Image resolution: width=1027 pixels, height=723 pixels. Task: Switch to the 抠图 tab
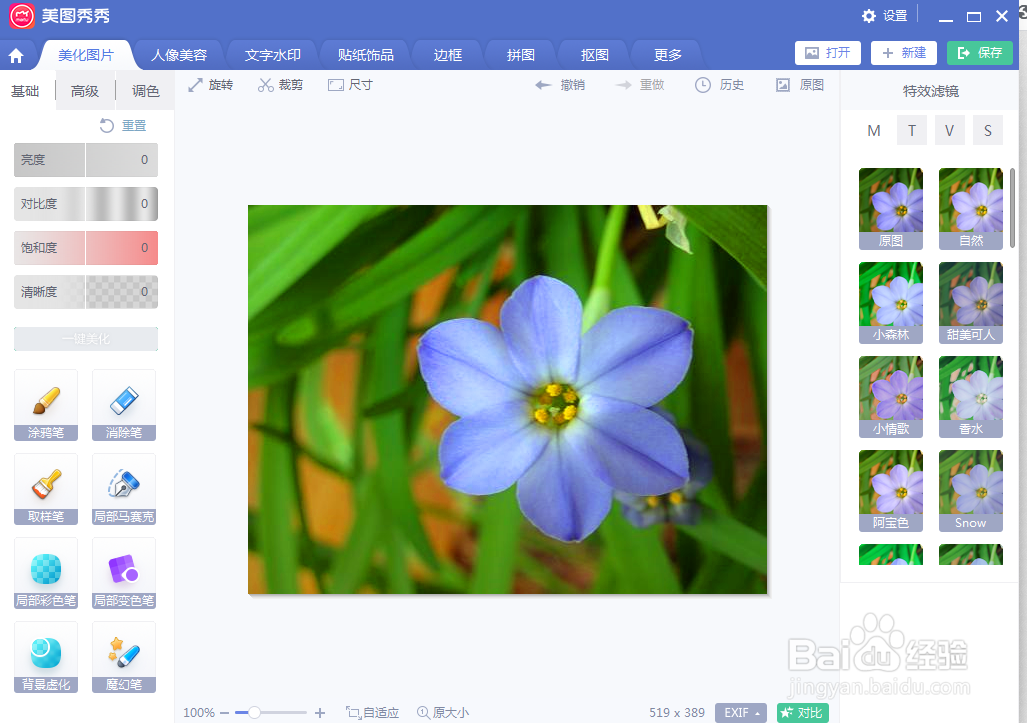pyautogui.click(x=594, y=55)
